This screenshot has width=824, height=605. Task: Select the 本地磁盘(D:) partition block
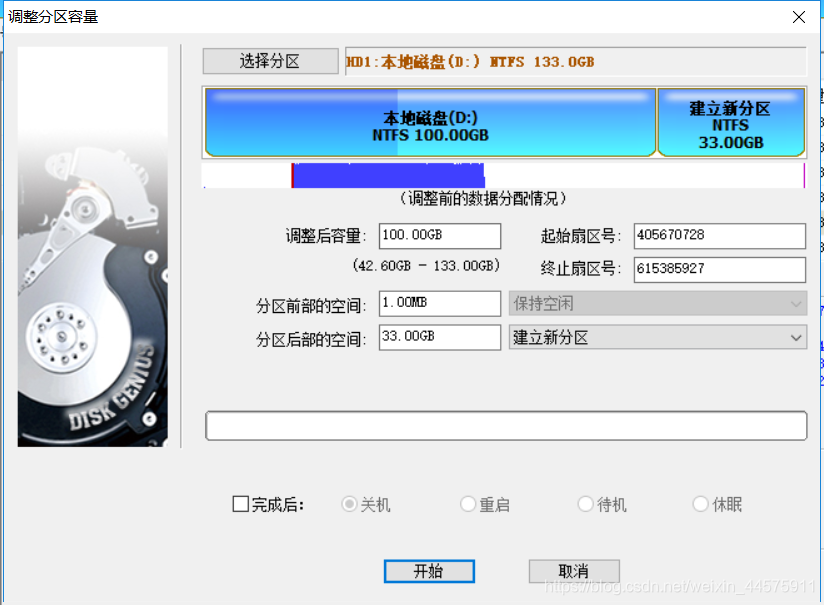(x=428, y=122)
